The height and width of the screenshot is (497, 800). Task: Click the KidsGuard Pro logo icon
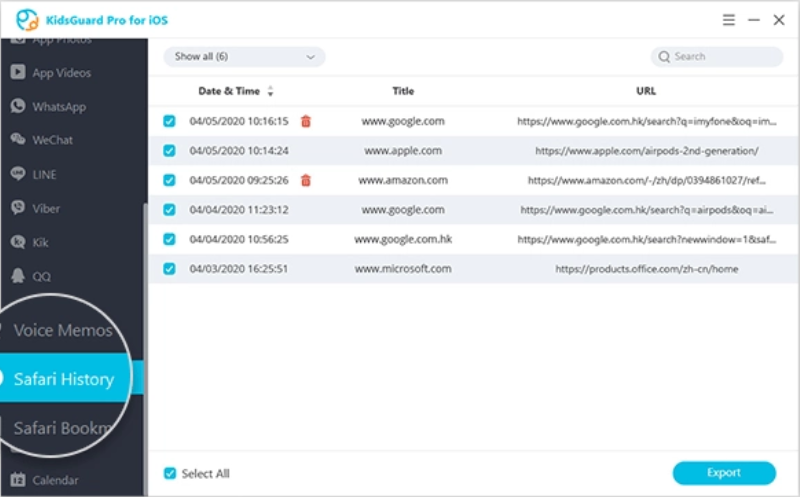tap(27, 20)
